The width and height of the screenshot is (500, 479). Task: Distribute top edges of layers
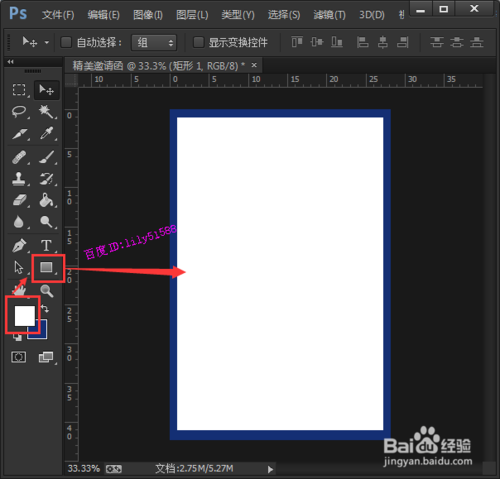coord(437,42)
